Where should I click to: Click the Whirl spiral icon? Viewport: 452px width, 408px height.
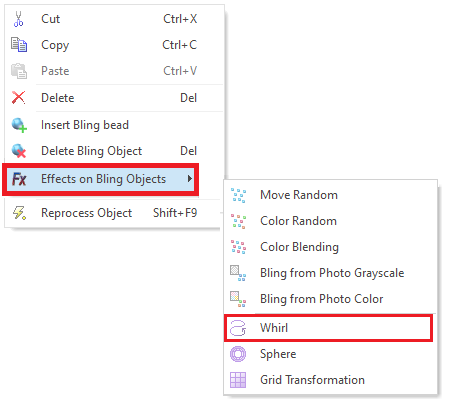coord(238,328)
